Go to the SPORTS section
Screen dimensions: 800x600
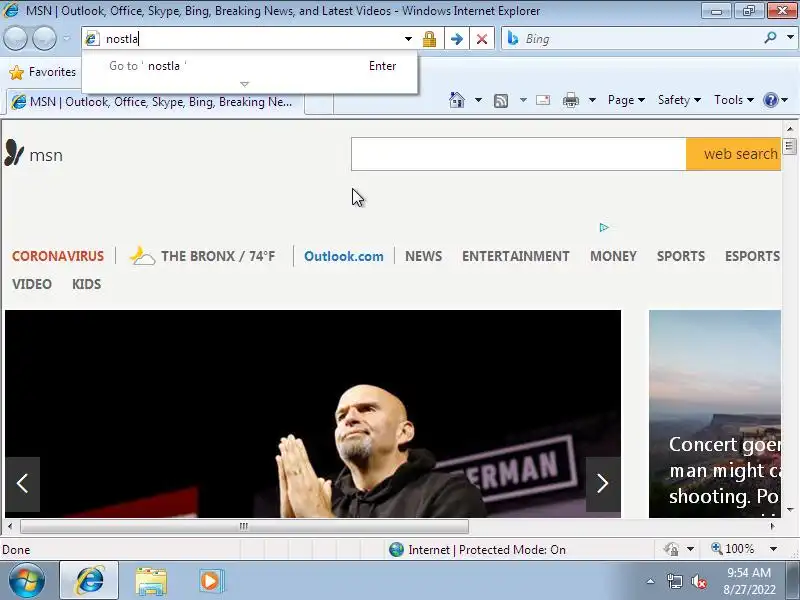tap(681, 256)
